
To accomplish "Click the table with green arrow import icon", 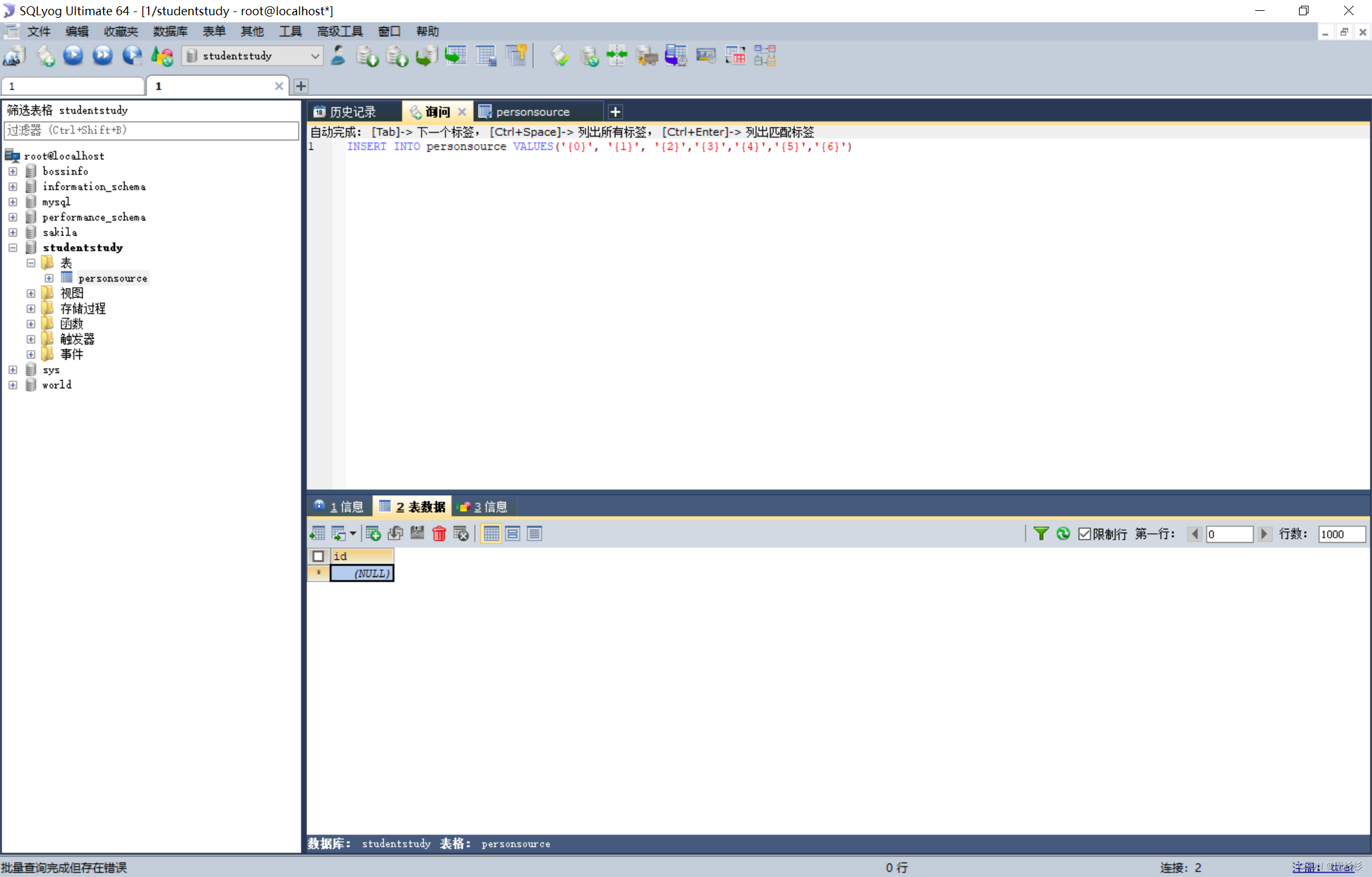I will coord(456,56).
